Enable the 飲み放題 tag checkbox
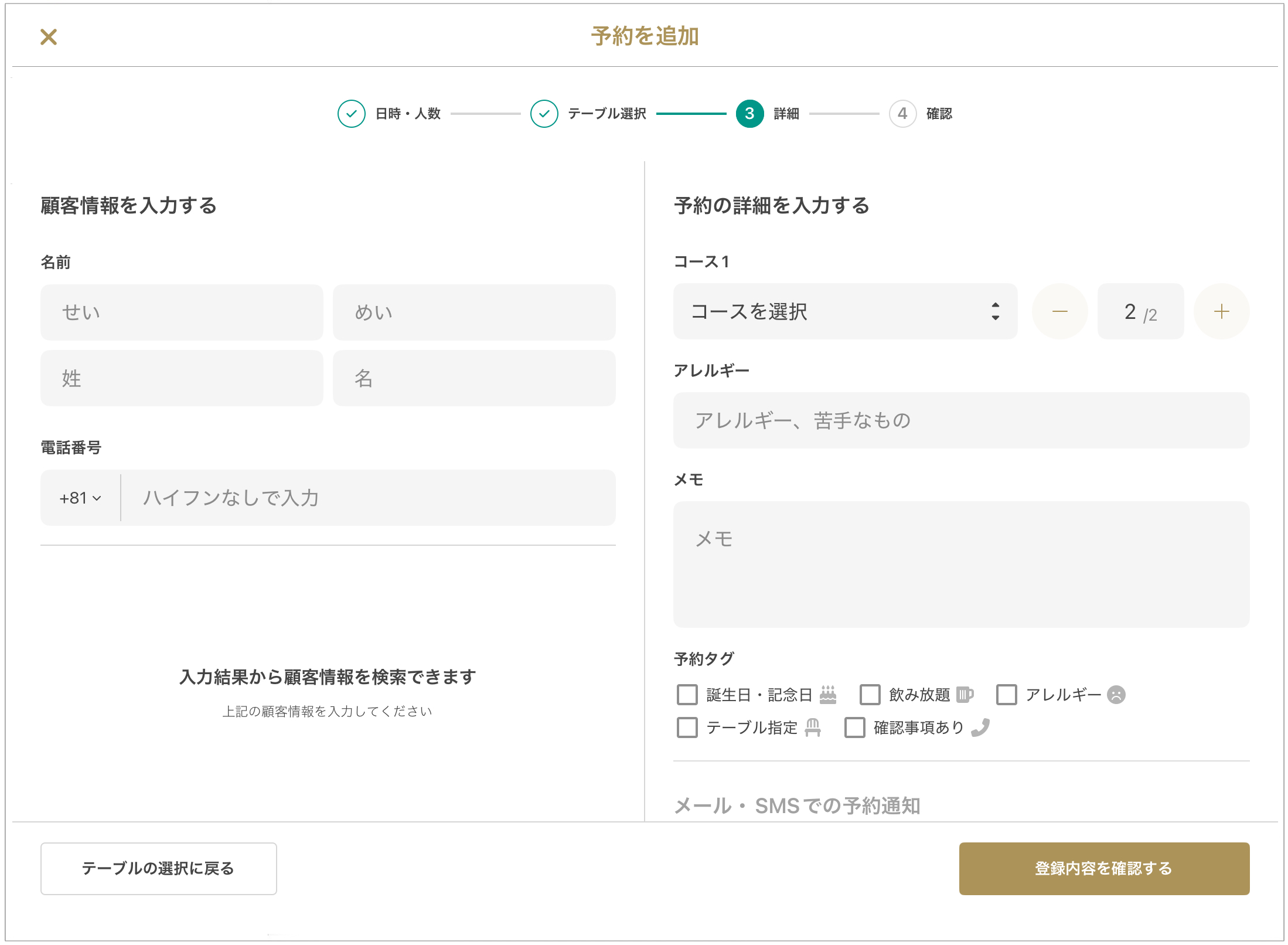Screen dimensions: 1288x945 [x=870, y=695]
